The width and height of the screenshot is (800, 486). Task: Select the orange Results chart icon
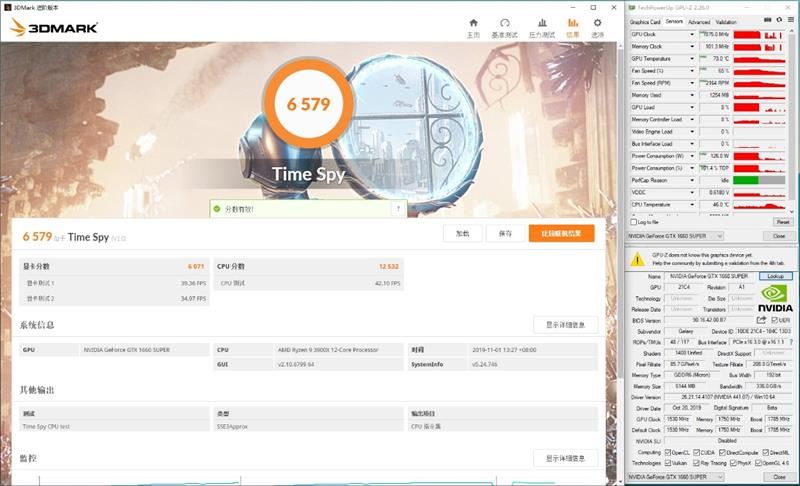pos(573,23)
